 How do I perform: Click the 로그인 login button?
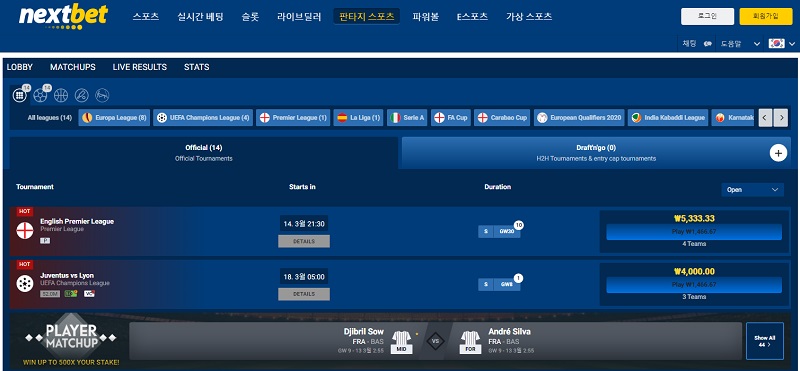(x=707, y=16)
